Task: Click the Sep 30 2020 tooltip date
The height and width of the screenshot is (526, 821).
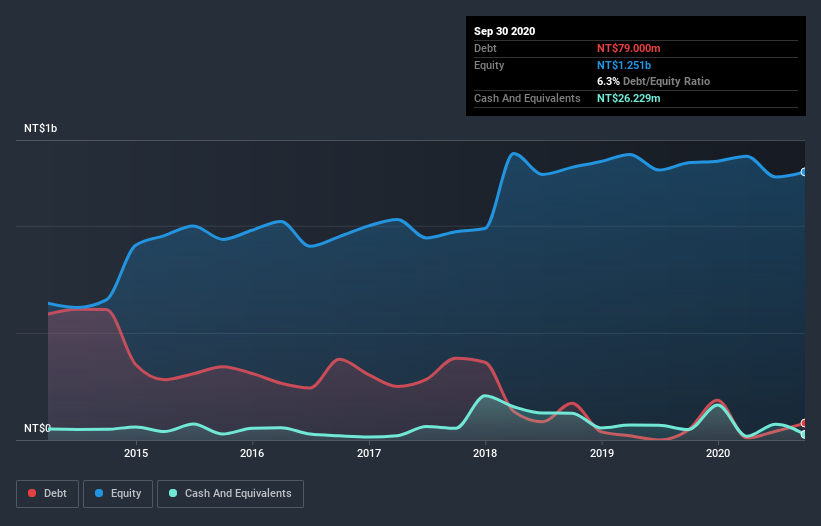Action: click(x=504, y=31)
